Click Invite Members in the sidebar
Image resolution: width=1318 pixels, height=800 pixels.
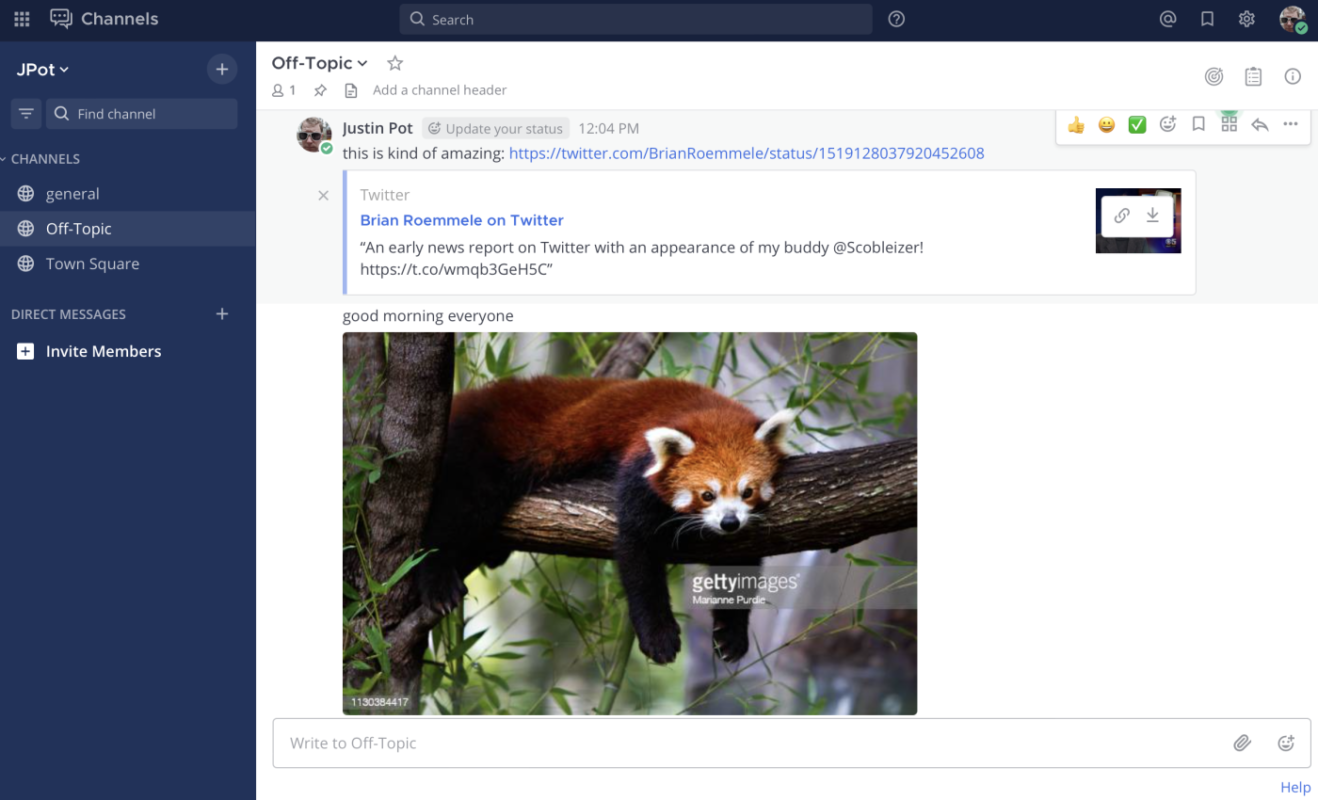tap(103, 351)
